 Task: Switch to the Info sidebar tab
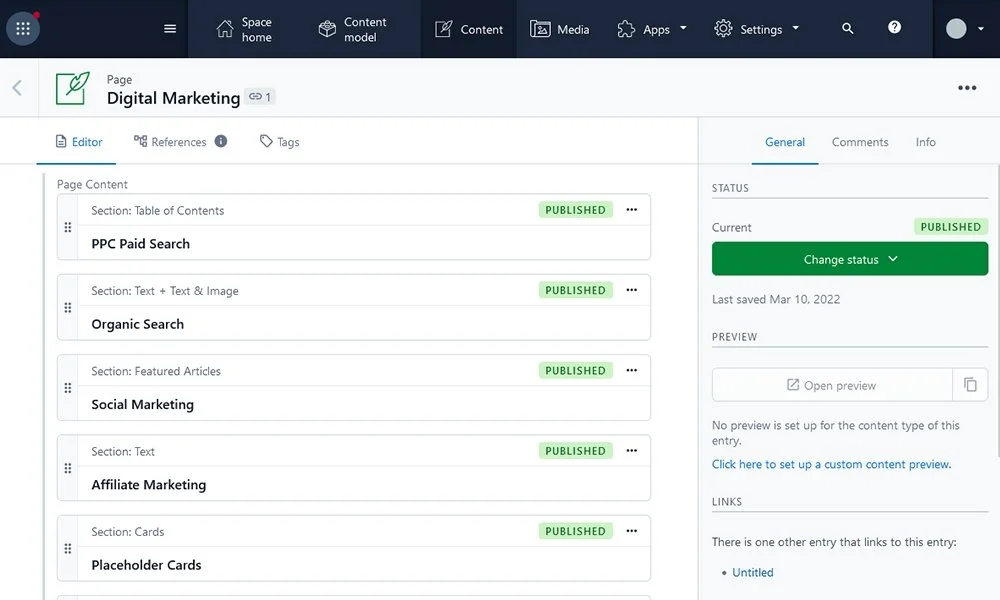pyautogui.click(x=925, y=142)
